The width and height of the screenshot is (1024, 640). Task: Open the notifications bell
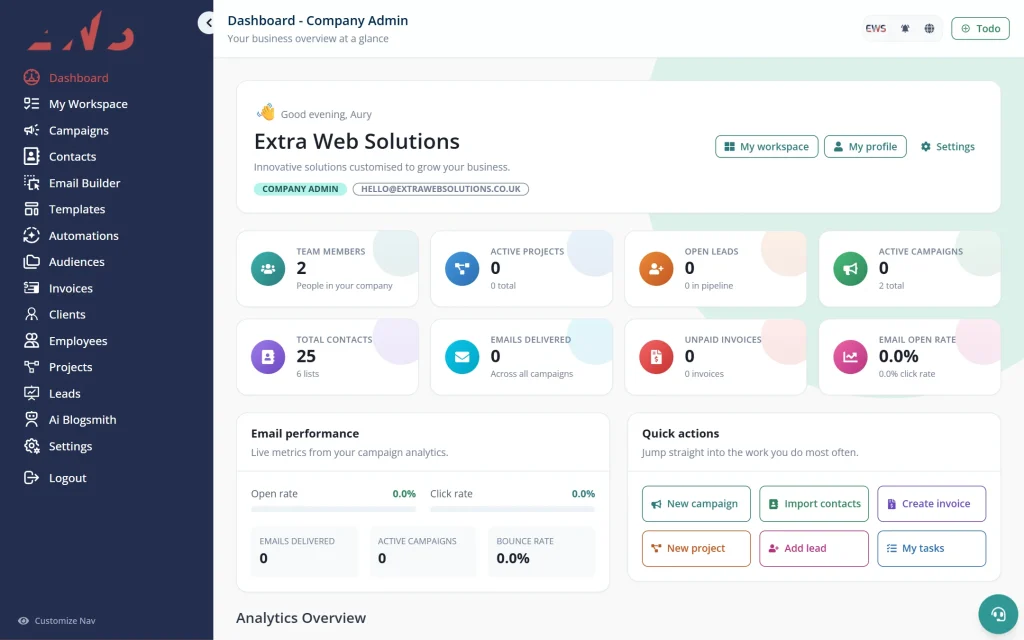tap(904, 29)
